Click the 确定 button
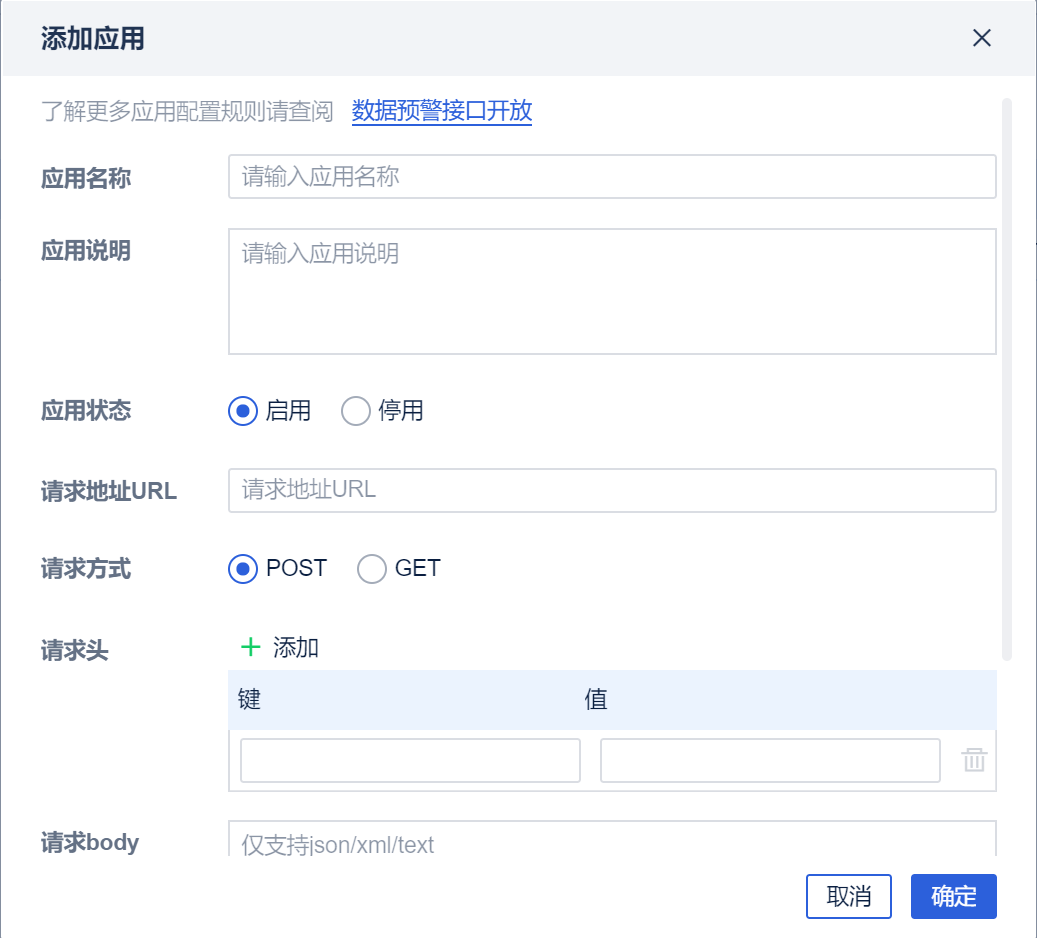 [x=953, y=896]
